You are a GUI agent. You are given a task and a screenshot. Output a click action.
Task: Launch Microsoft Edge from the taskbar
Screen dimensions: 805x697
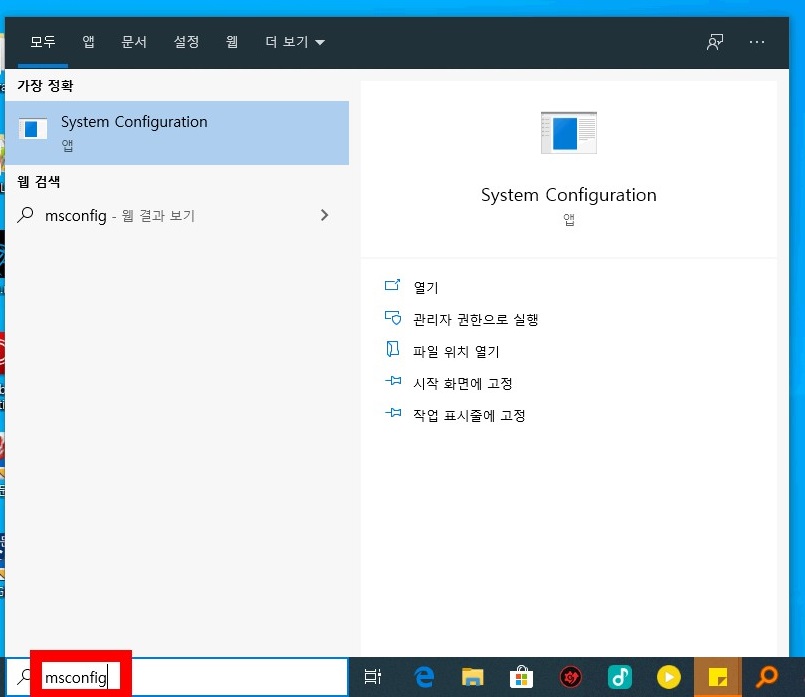(424, 677)
